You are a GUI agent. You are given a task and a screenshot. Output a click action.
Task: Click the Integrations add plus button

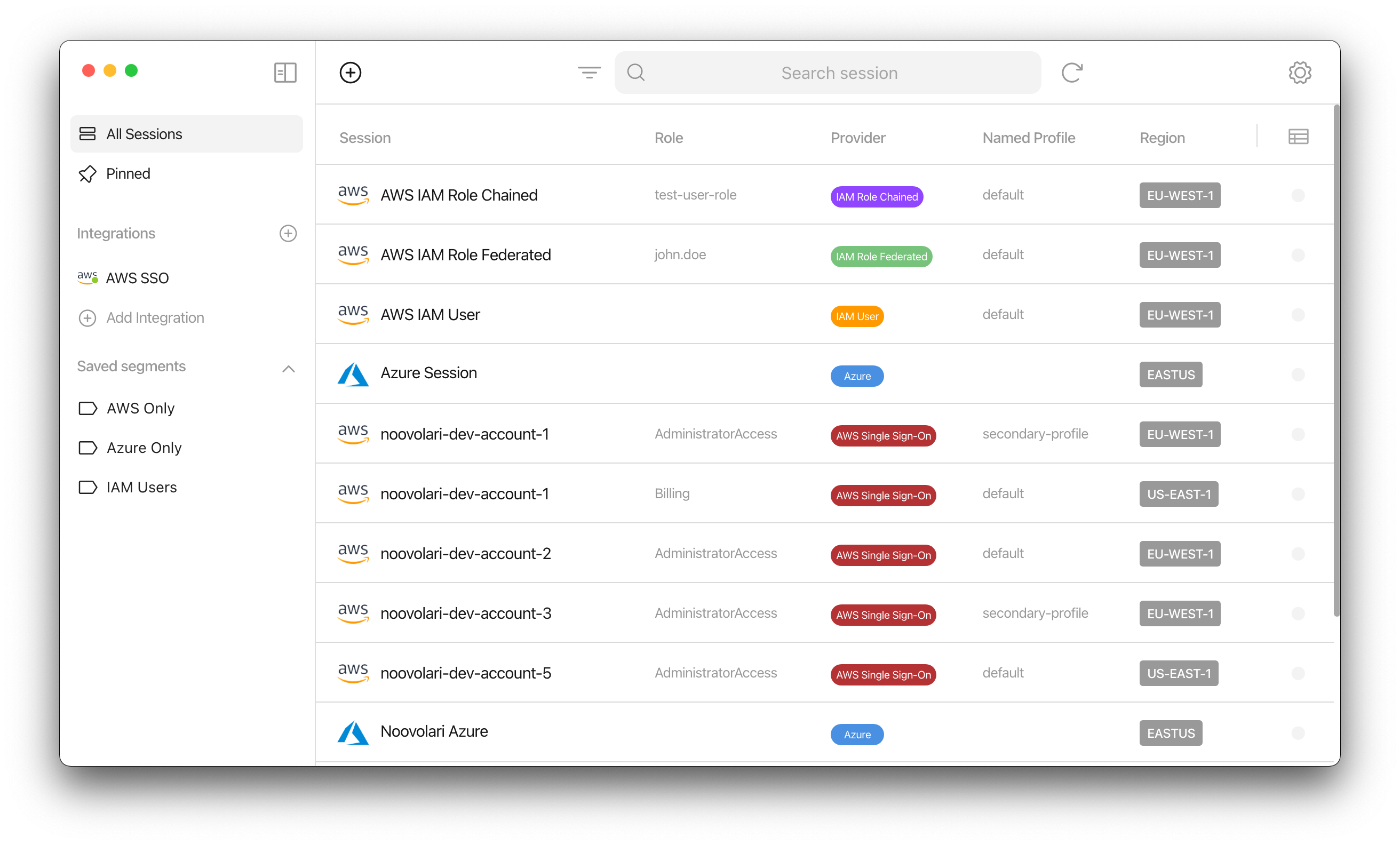(288, 234)
